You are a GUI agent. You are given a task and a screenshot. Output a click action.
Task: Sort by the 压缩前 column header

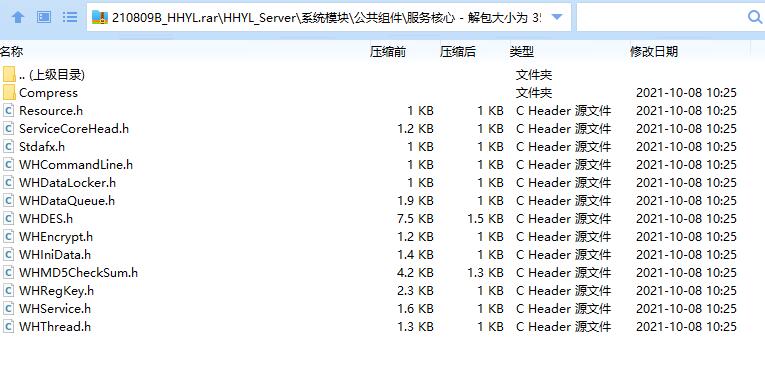point(387,52)
